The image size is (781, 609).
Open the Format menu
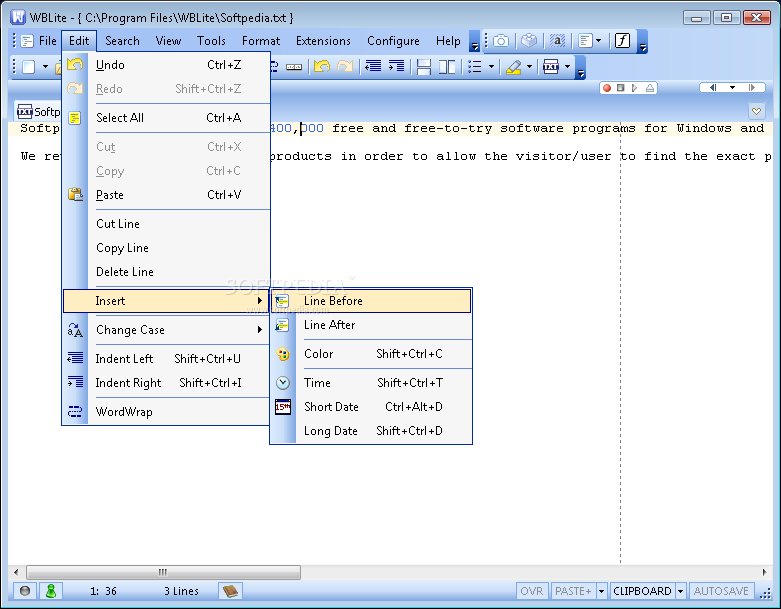click(x=261, y=41)
